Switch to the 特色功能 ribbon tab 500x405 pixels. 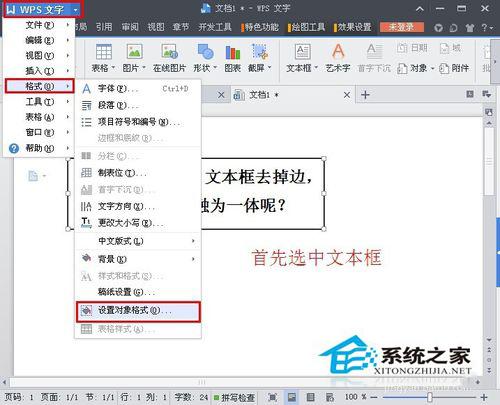click(260, 27)
